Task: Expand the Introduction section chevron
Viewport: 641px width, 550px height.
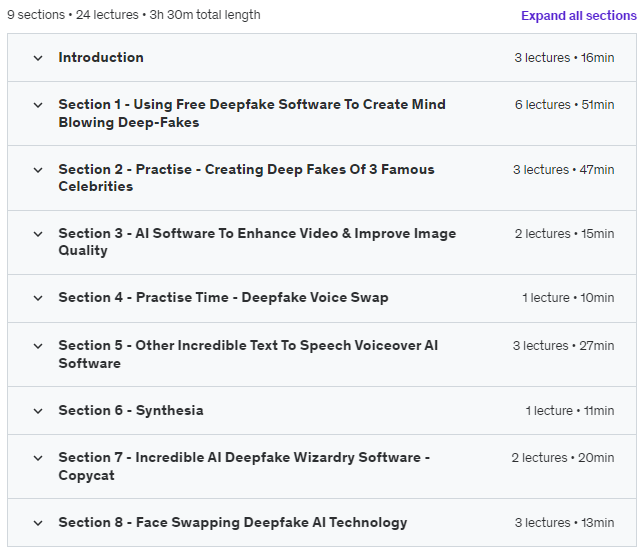Action: 38,58
